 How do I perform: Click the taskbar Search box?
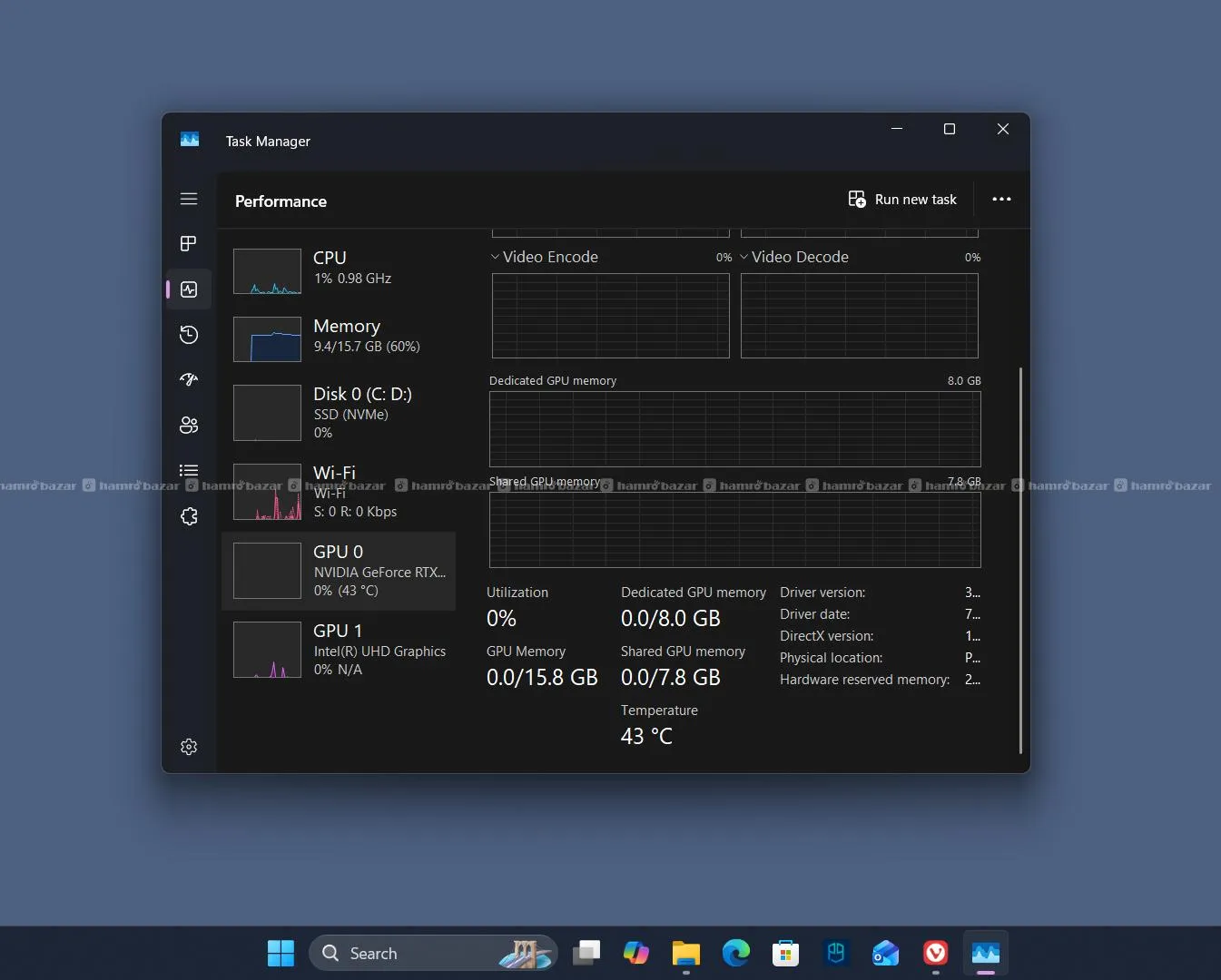click(x=433, y=954)
